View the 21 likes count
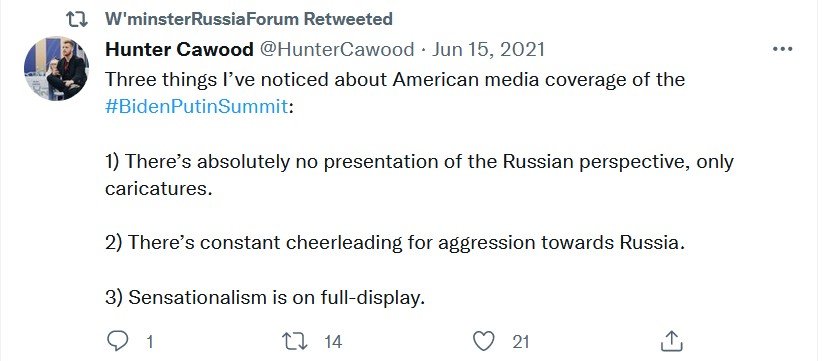The width and height of the screenshot is (823, 361). pos(520,342)
